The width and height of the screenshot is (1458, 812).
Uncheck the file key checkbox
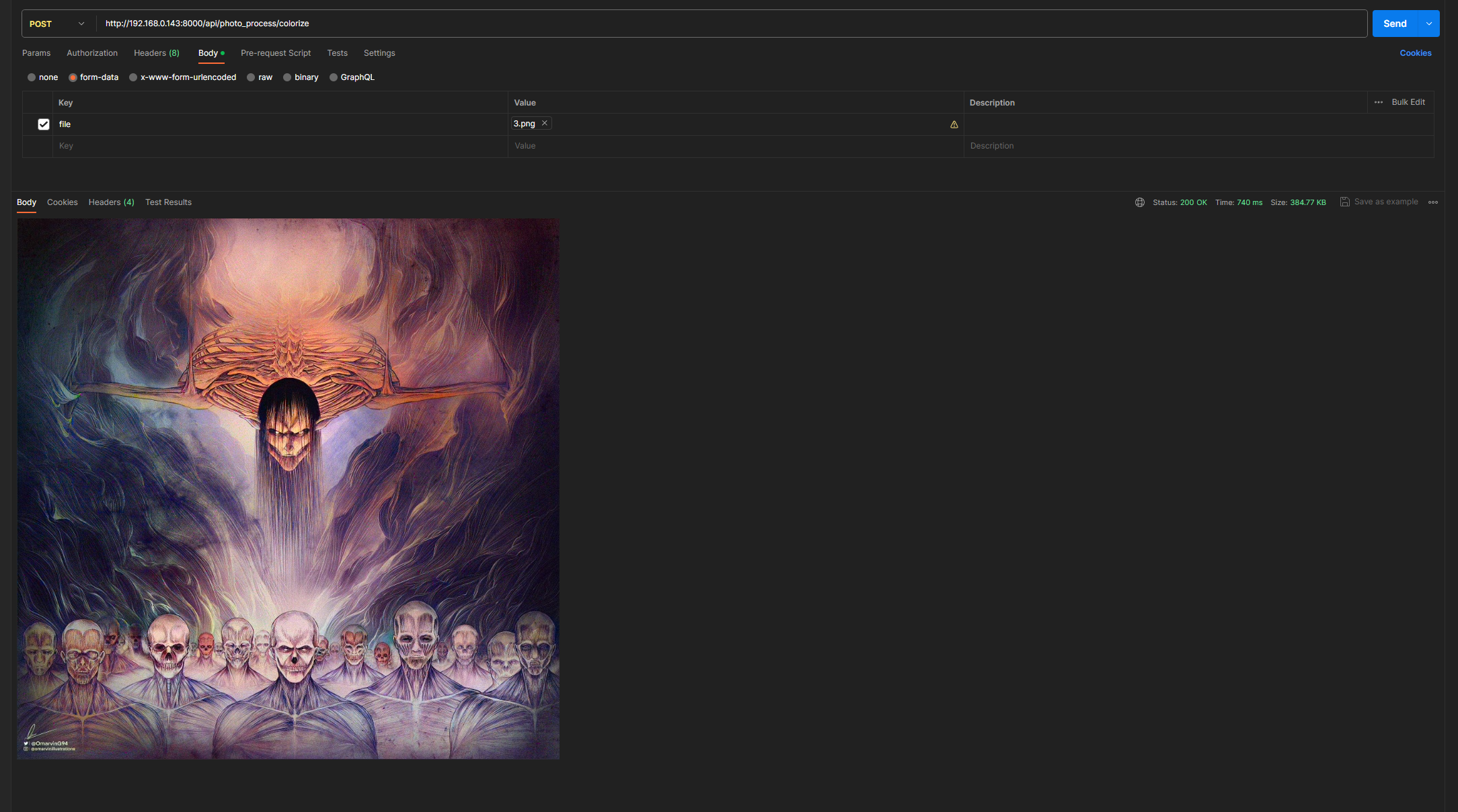[44, 124]
